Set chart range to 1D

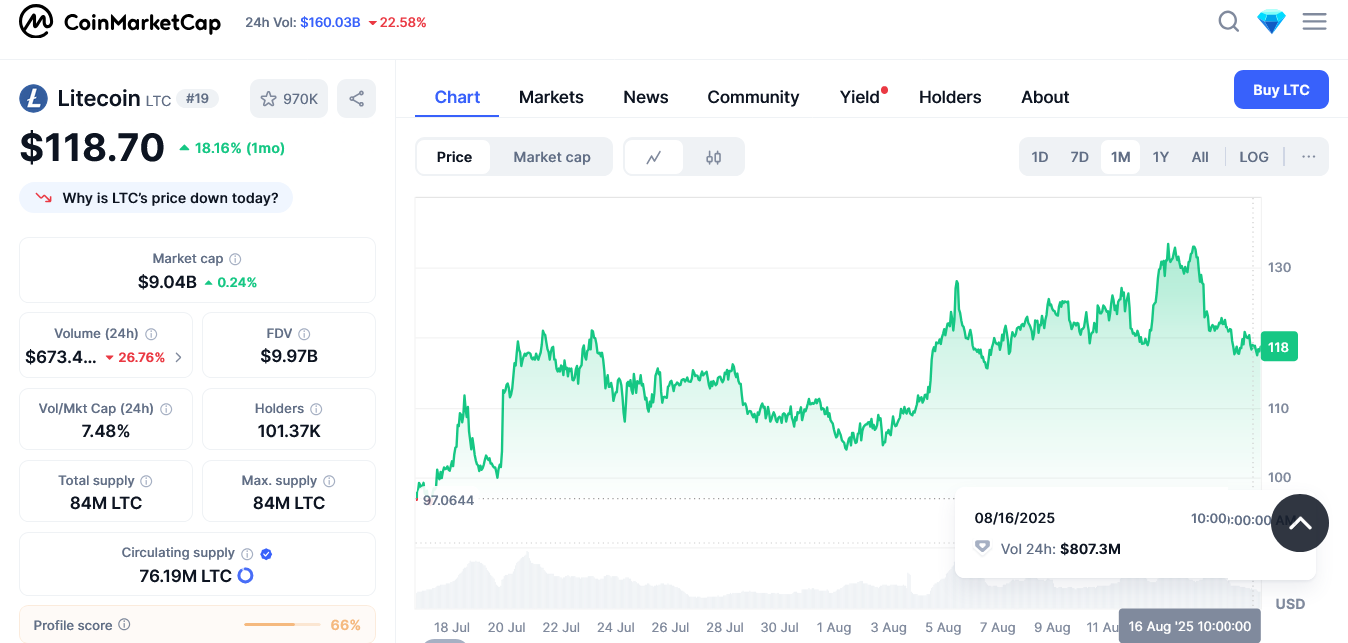[x=1040, y=157]
